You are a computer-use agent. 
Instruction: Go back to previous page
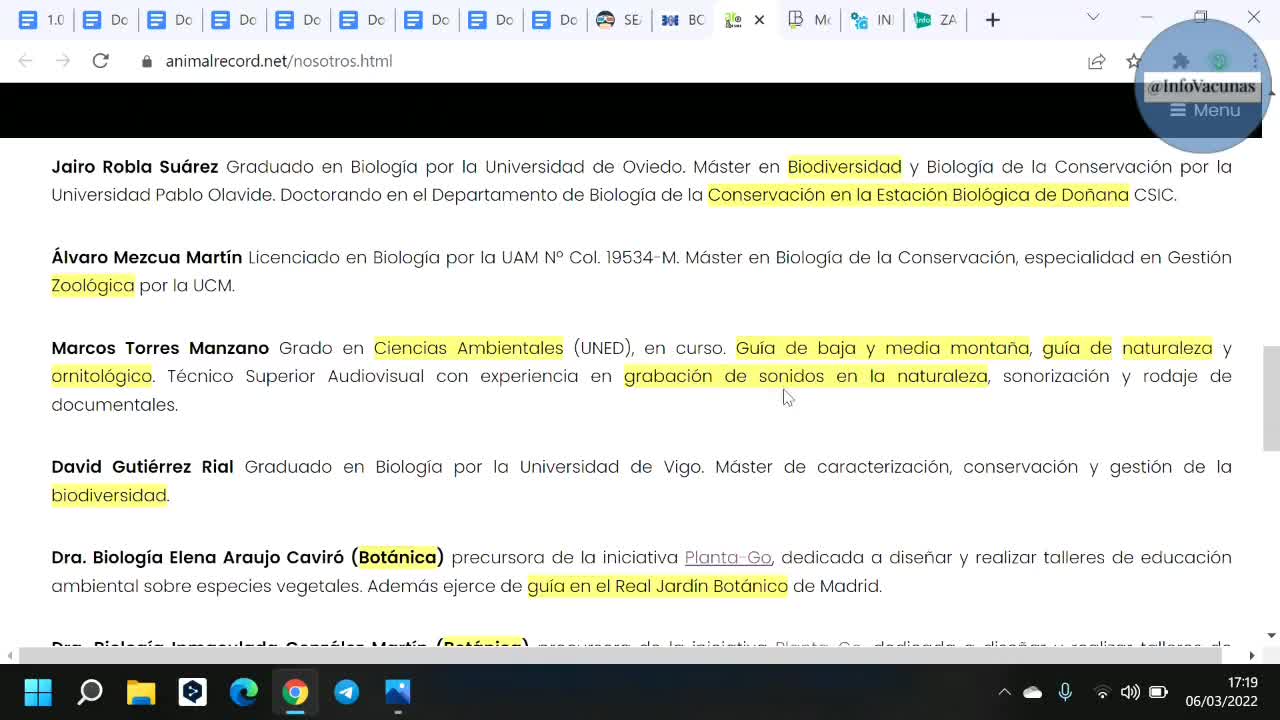(26, 61)
